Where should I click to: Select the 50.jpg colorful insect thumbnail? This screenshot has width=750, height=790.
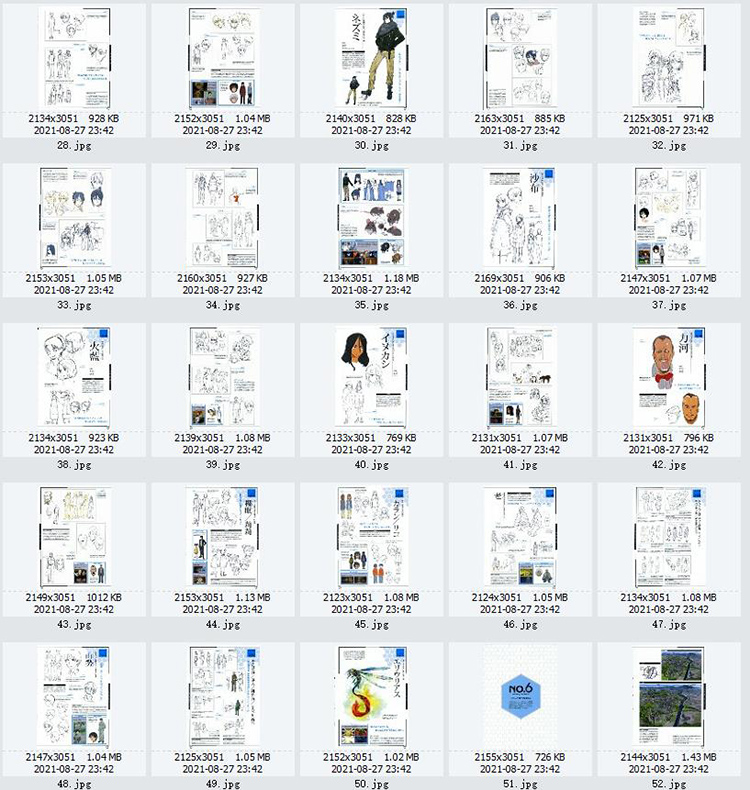point(371,696)
